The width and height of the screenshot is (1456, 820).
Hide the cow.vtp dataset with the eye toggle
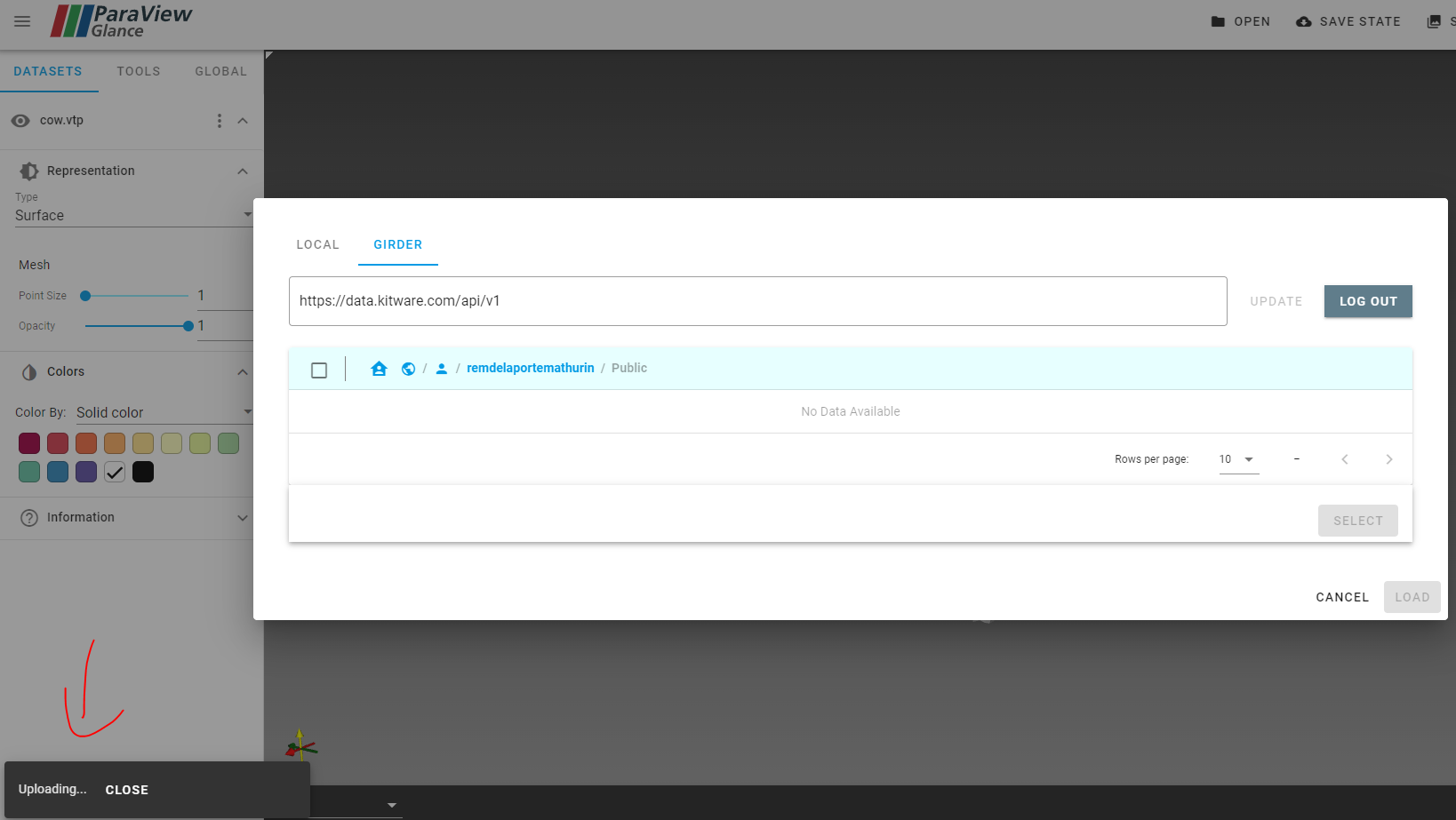point(20,120)
